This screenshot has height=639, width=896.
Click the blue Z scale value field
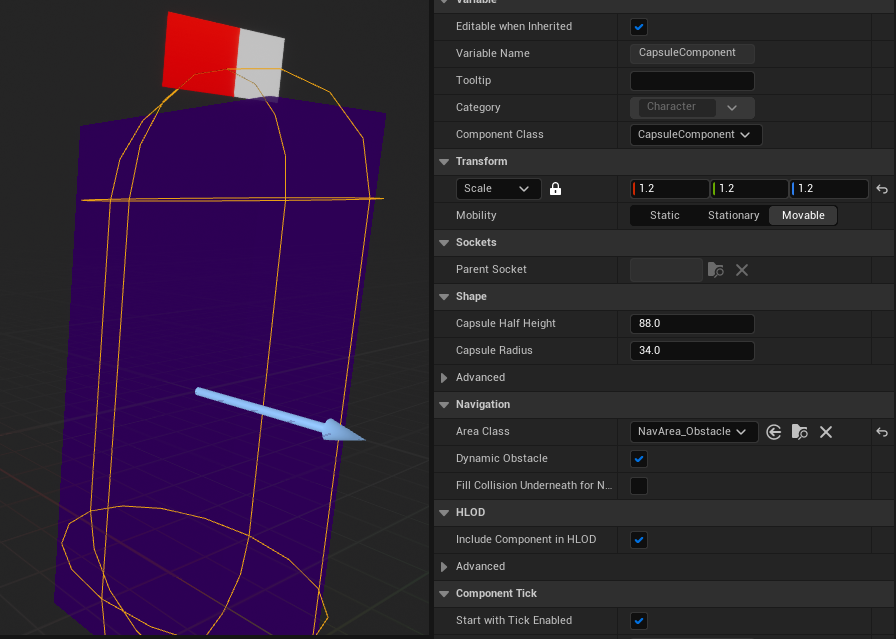point(829,189)
